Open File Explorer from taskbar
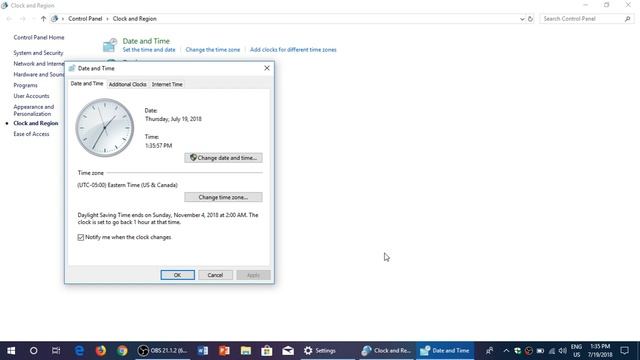Image resolution: width=640 pixels, height=360 pixels. pyautogui.click(x=245, y=351)
